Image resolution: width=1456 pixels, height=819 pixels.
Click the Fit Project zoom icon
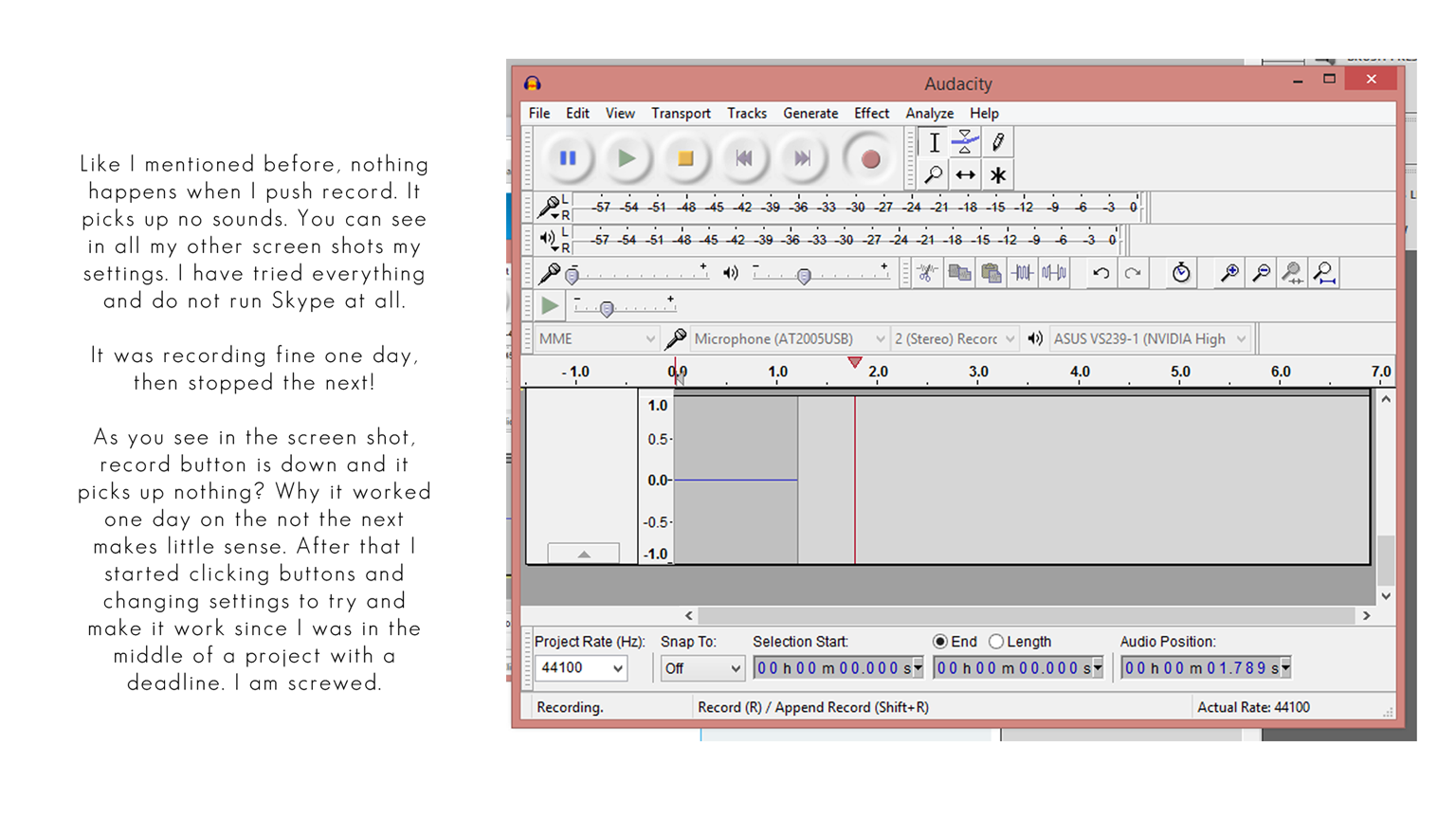click(x=1325, y=273)
